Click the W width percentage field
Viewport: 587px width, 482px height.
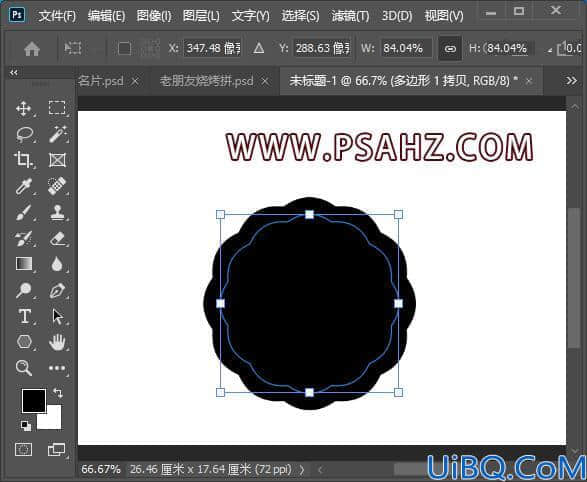click(407, 48)
